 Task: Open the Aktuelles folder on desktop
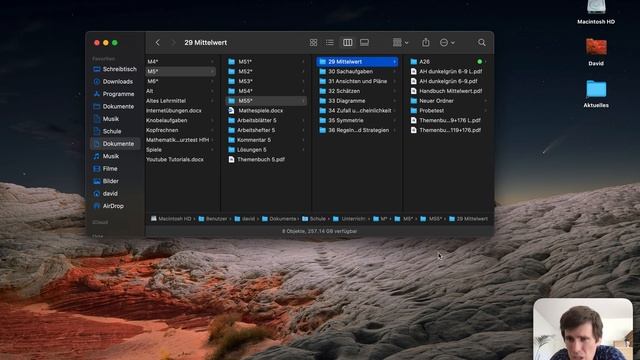[x=596, y=94]
